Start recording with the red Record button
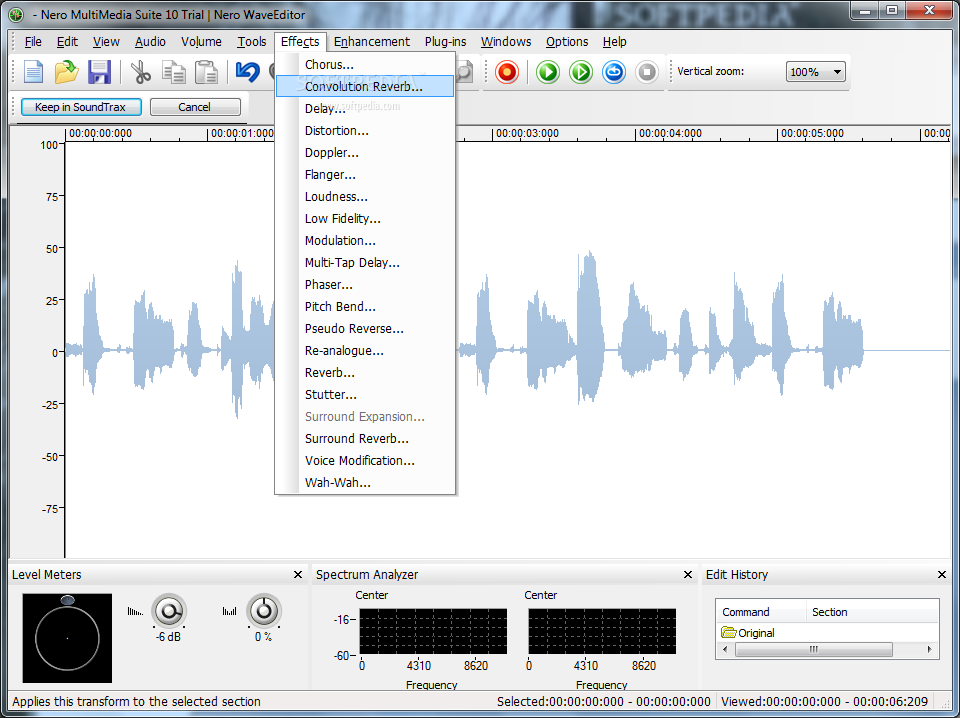The width and height of the screenshot is (960, 718). click(x=507, y=72)
